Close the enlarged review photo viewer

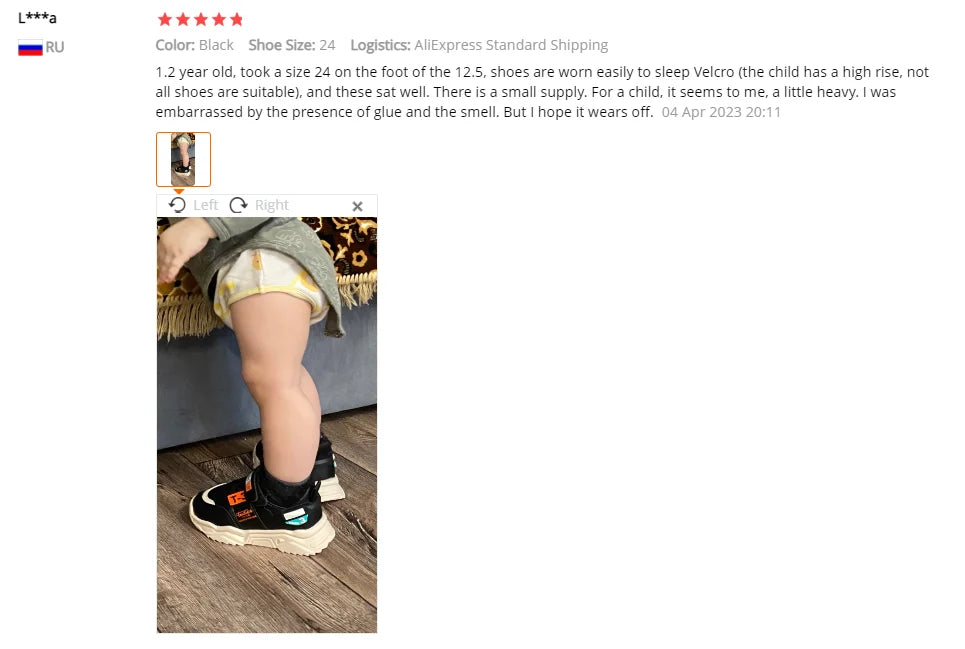click(358, 206)
